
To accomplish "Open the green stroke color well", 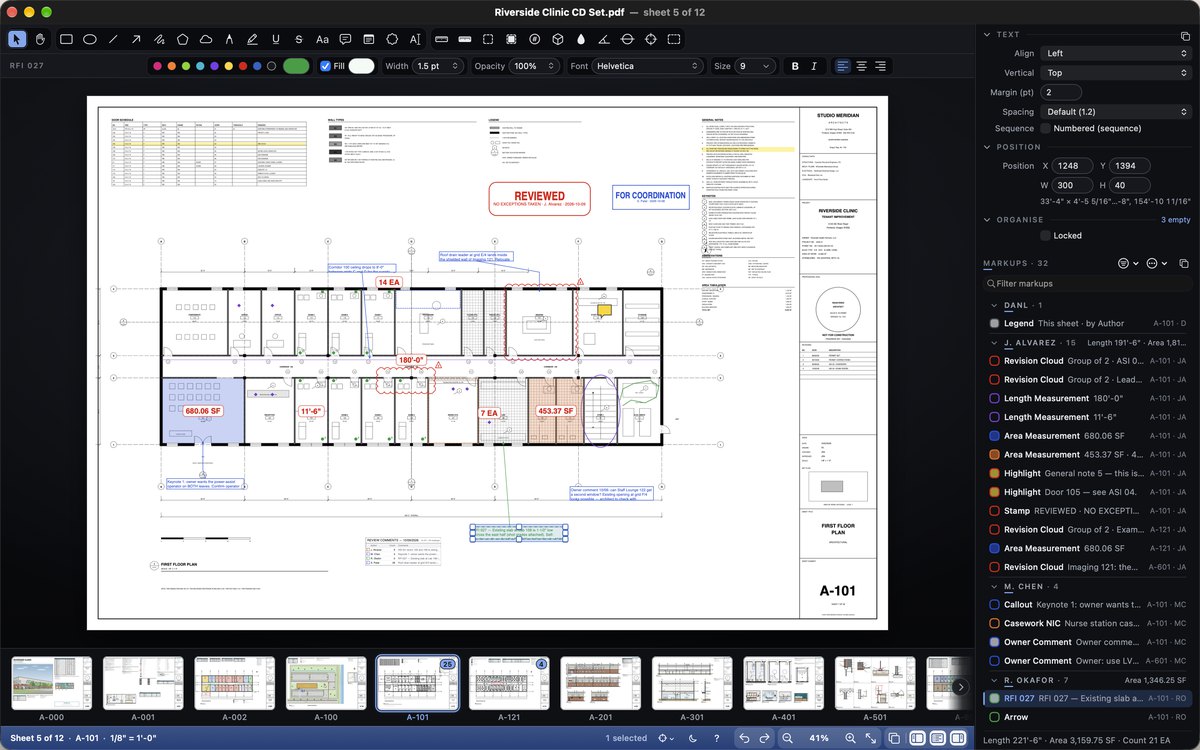I will [296, 66].
